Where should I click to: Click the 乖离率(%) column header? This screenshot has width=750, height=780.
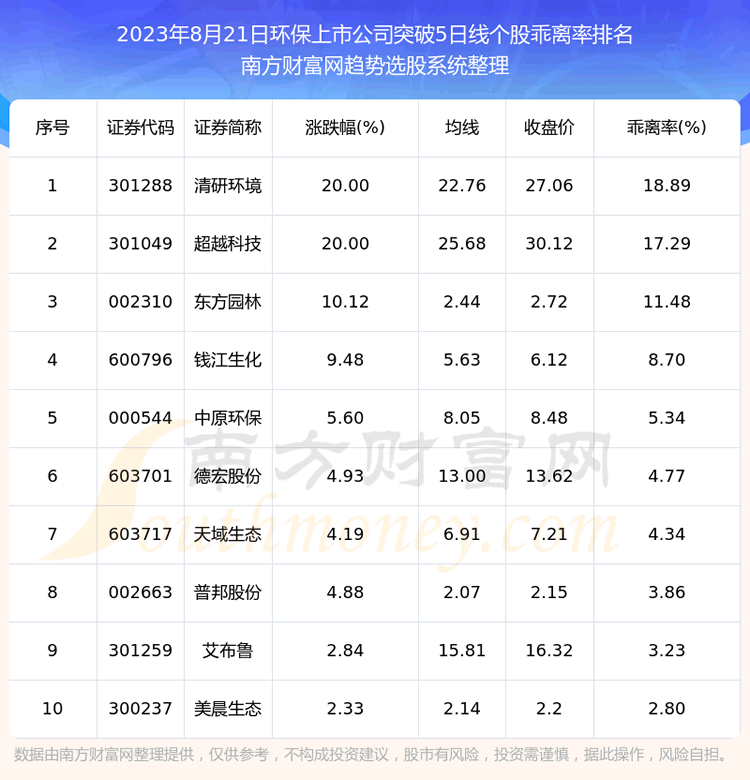tap(666, 128)
